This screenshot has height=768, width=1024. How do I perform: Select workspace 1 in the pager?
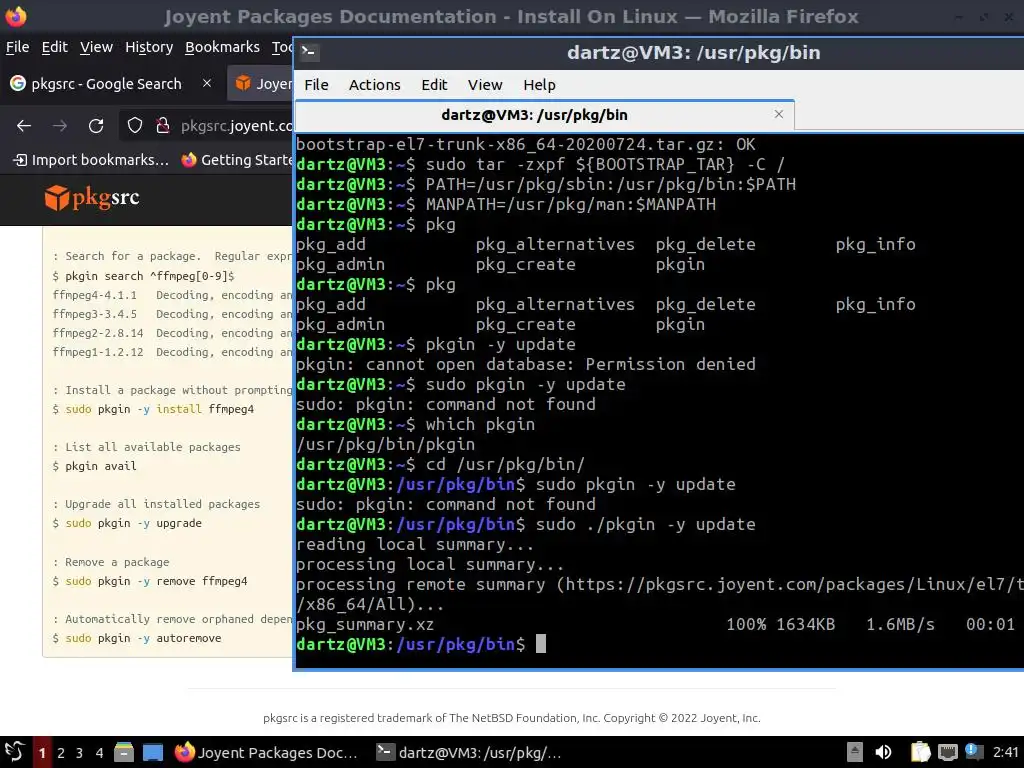[x=42, y=753]
